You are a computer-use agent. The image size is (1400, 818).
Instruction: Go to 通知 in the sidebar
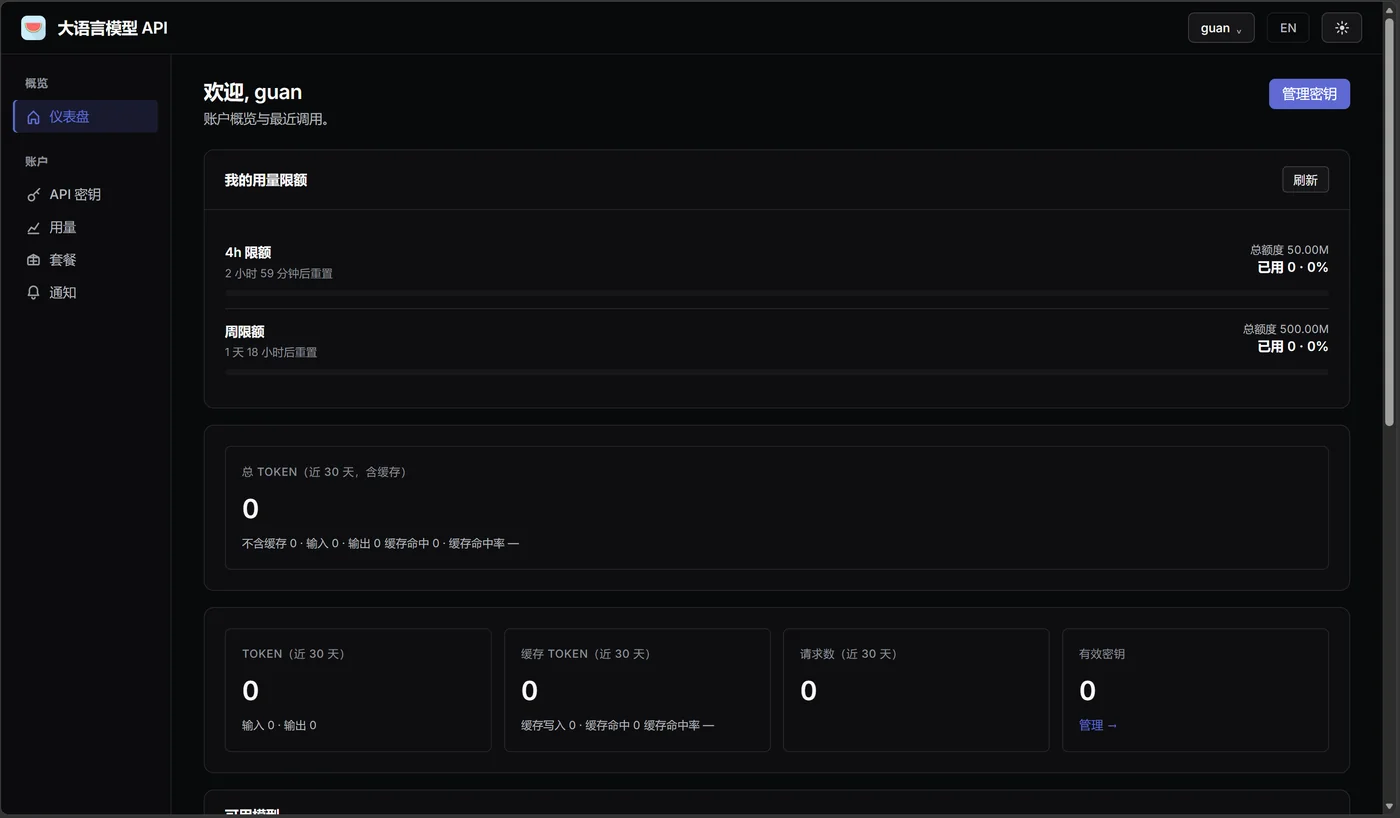coord(85,293)
